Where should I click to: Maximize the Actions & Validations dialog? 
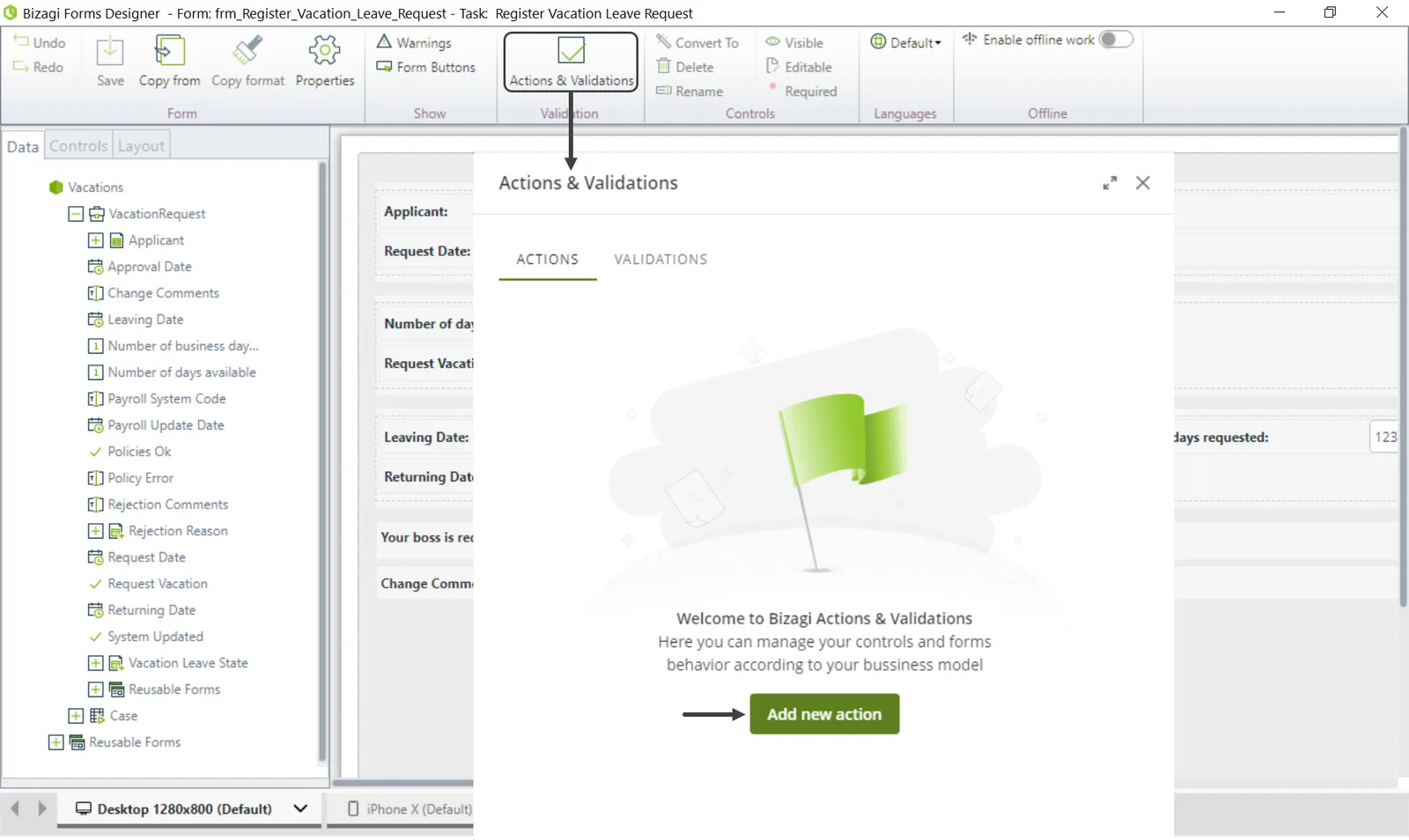[x=1110, y=182]
